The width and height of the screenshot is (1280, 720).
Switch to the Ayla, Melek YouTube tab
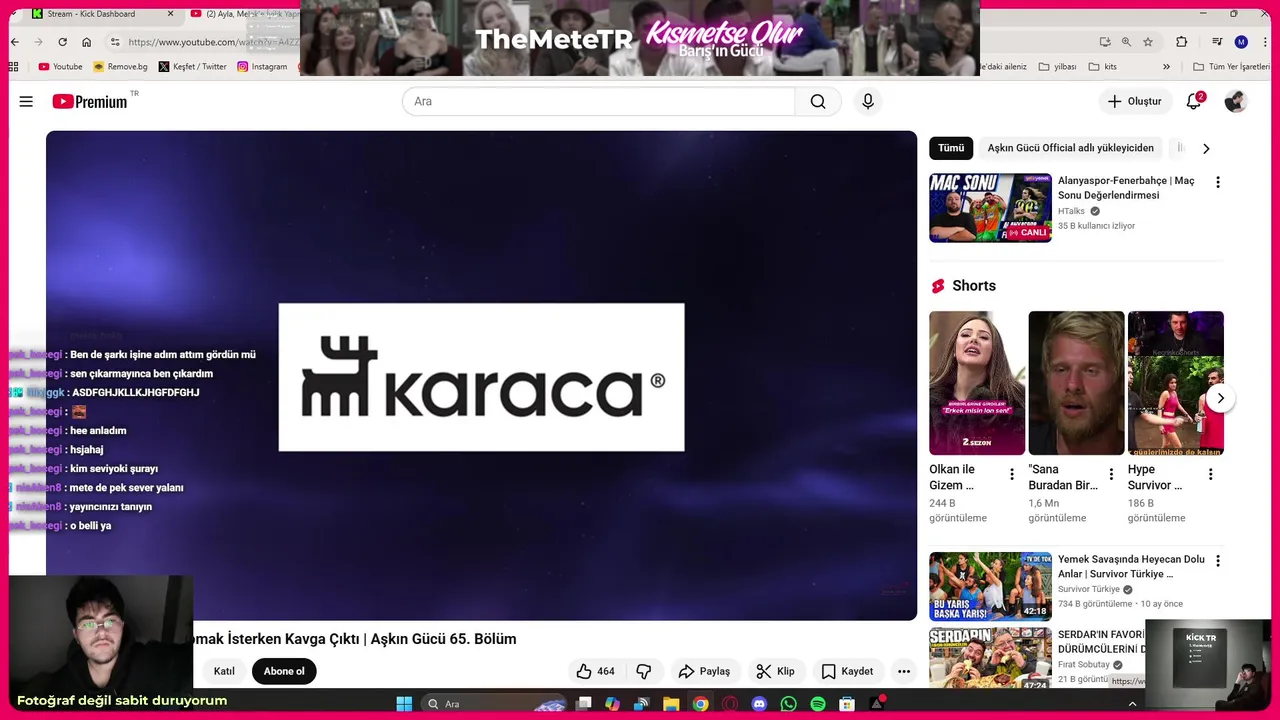coord(244,14)
